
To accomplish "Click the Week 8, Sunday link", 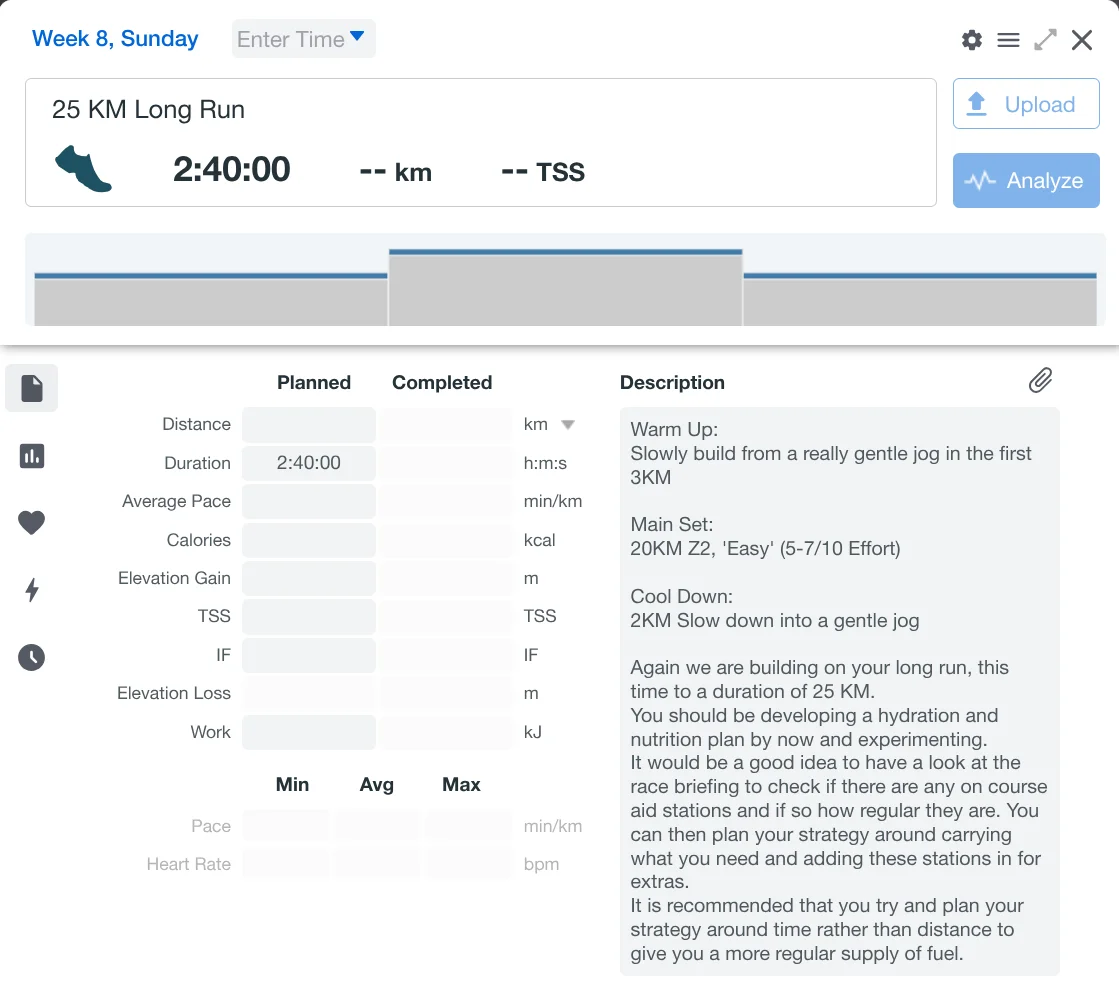I will pos(115,39).
